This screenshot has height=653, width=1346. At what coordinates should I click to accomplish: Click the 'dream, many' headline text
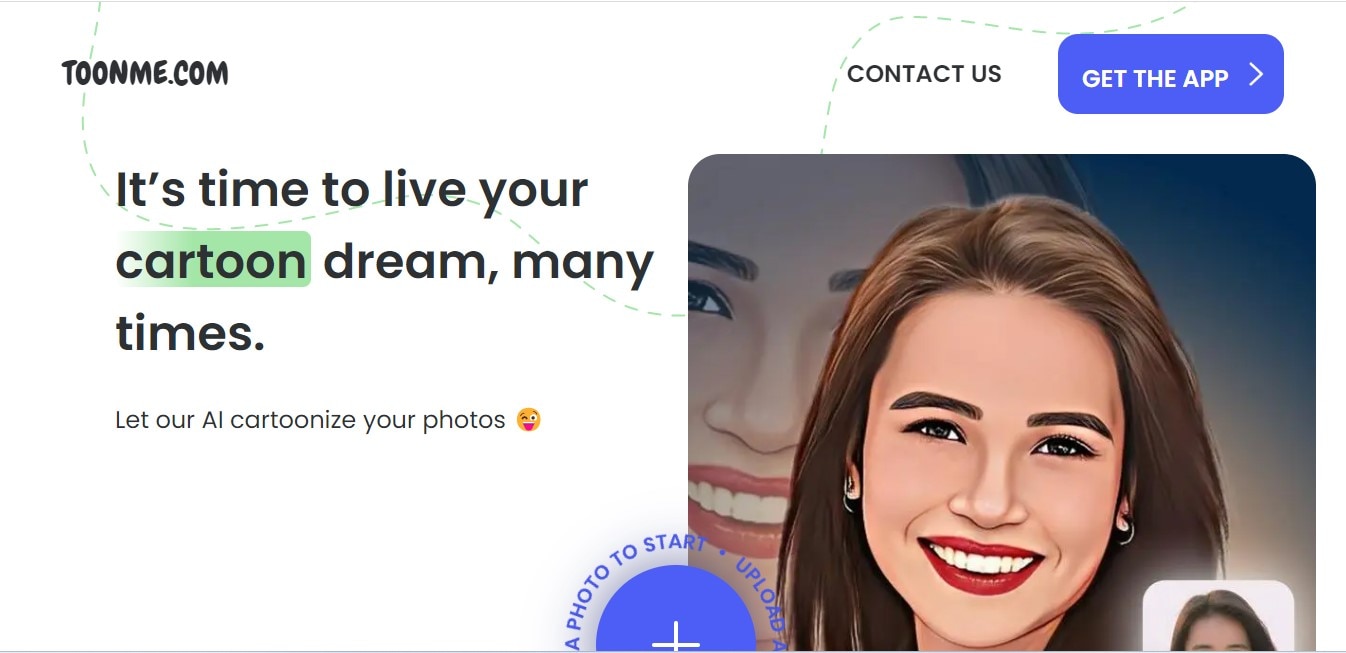pyautogui.click(x=488, y=262)
